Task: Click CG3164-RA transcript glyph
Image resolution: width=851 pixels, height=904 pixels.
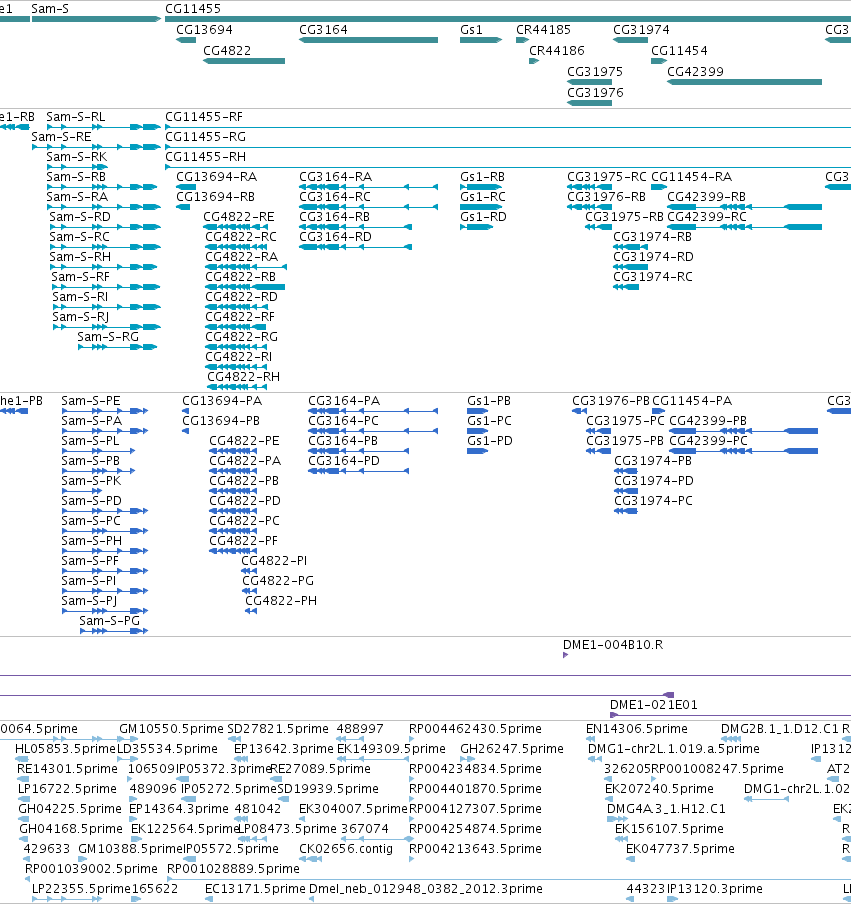Action: tap(368, 187)
